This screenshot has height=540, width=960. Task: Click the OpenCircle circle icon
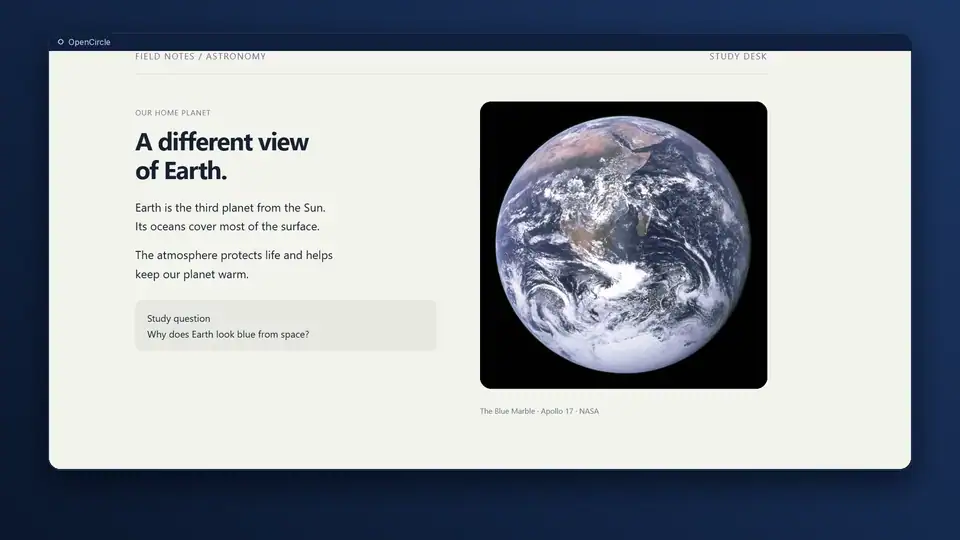[61, 42]
